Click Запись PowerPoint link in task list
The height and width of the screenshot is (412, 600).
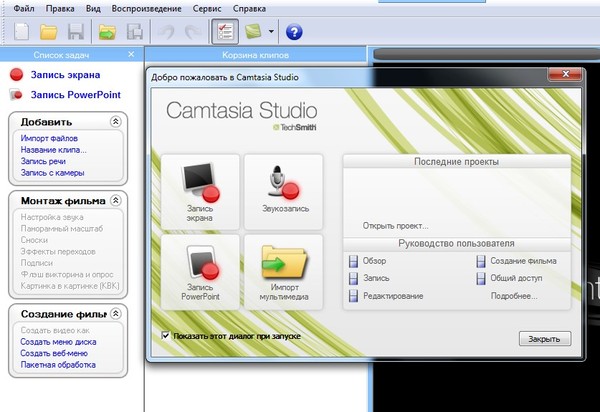coord(76,94)
